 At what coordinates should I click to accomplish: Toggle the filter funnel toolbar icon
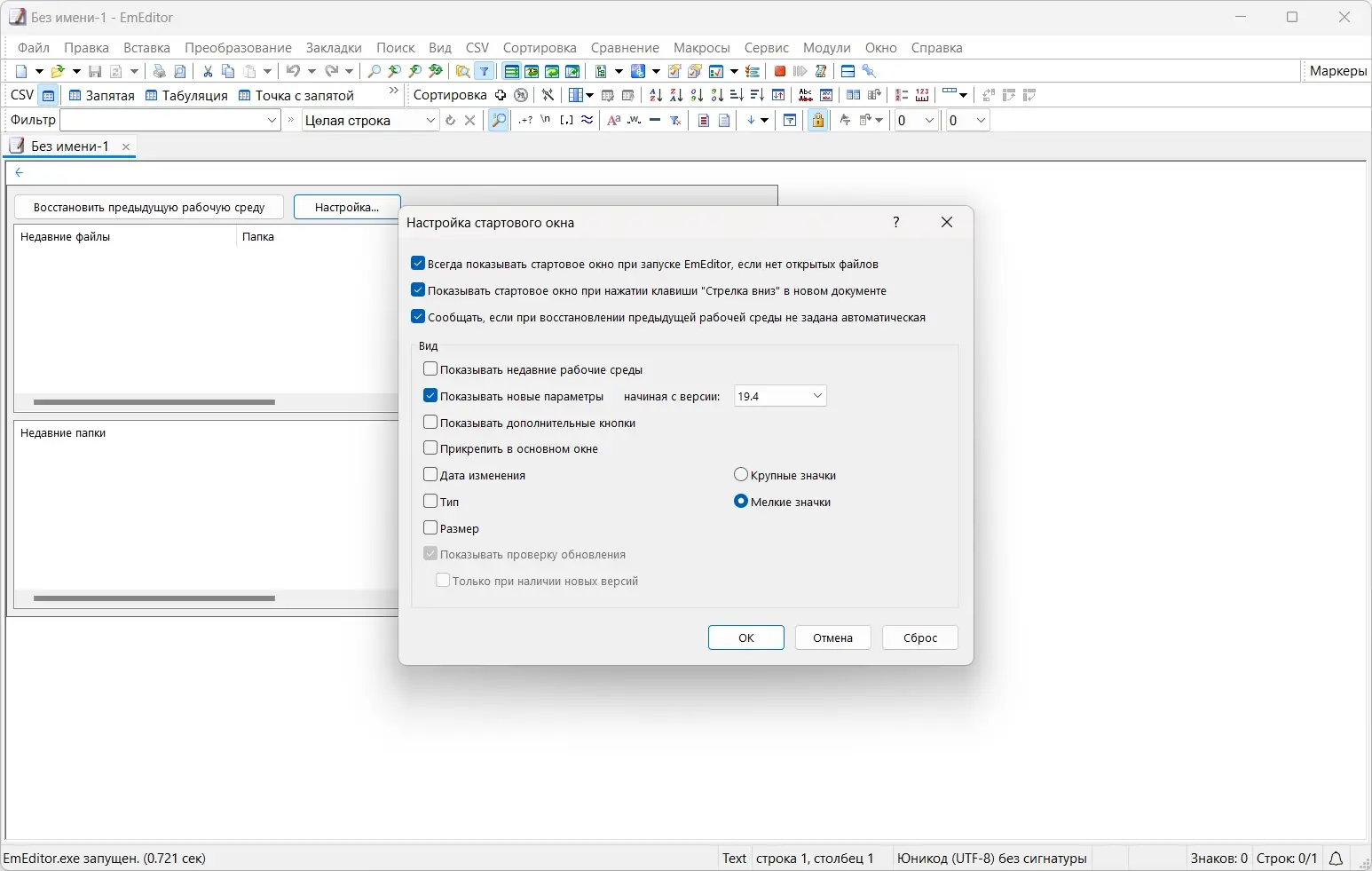click(x=485, y=71)
